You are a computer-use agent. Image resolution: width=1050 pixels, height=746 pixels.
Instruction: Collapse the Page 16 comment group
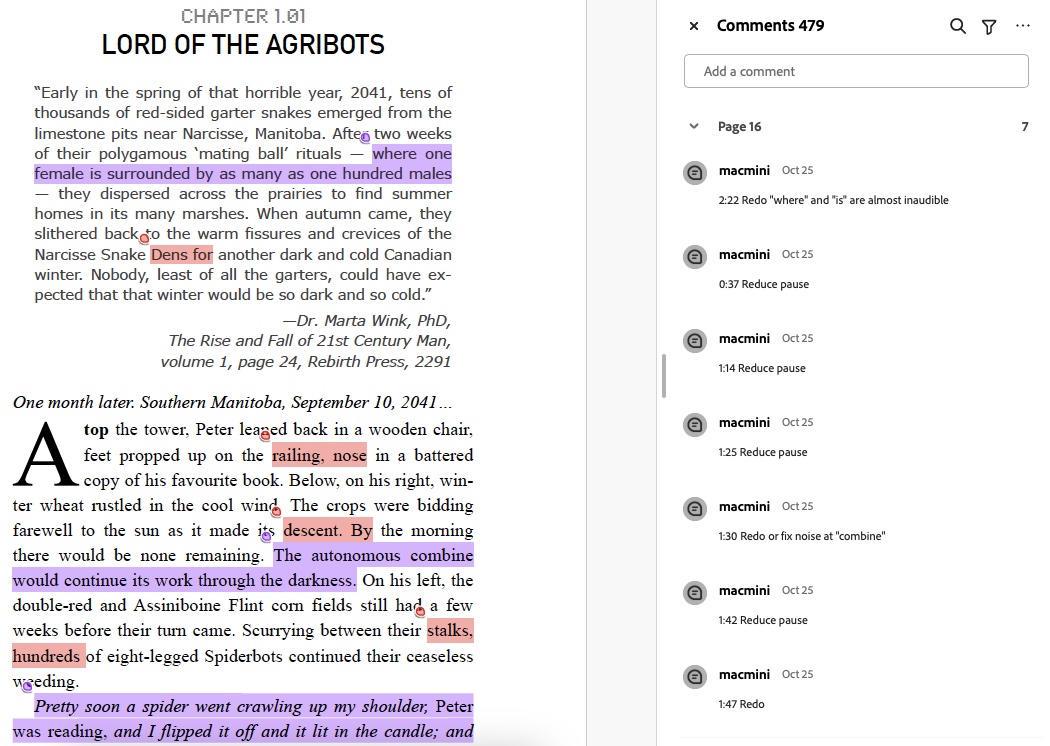tap(694, 127)
